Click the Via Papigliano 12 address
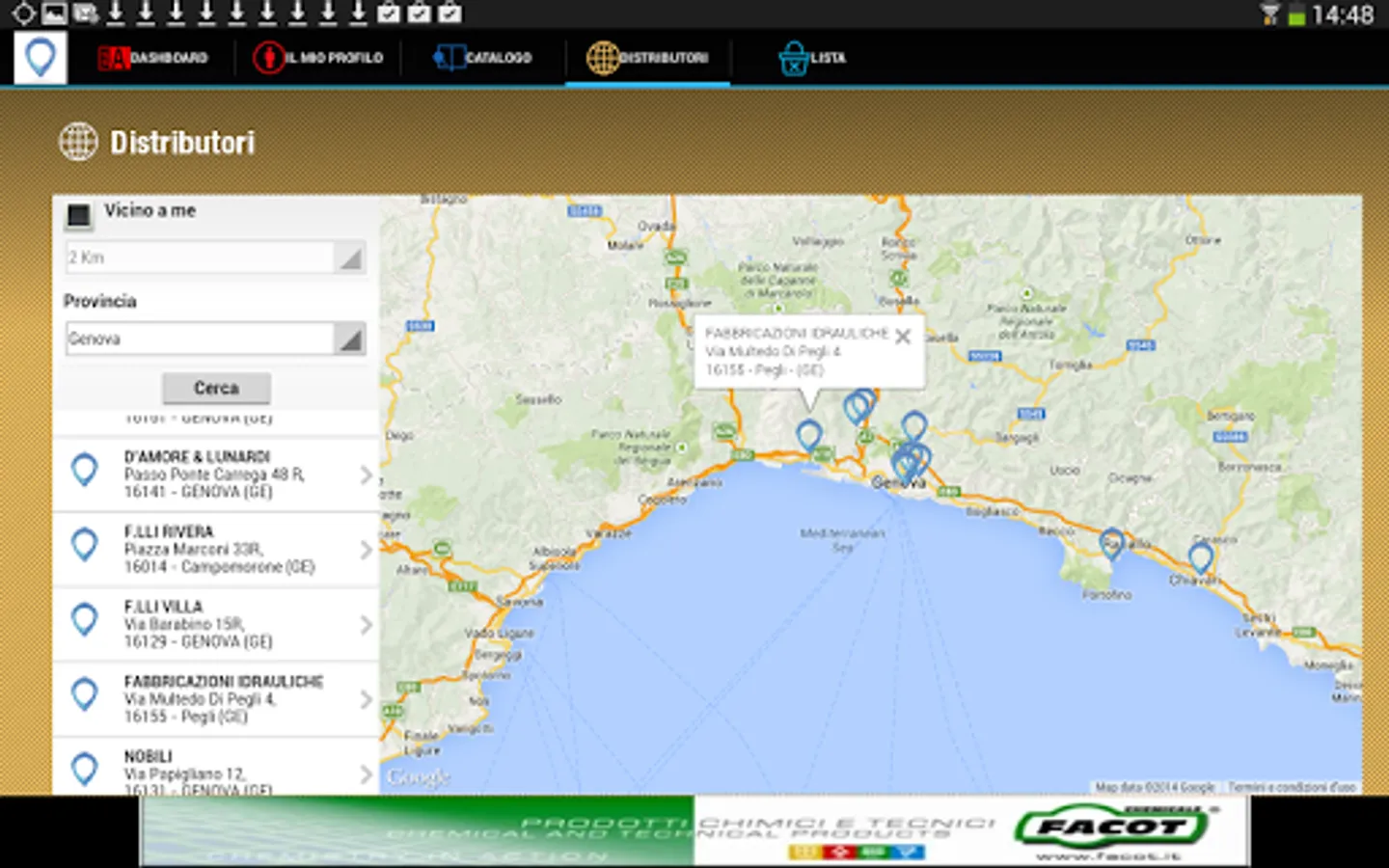 point(185,773)
